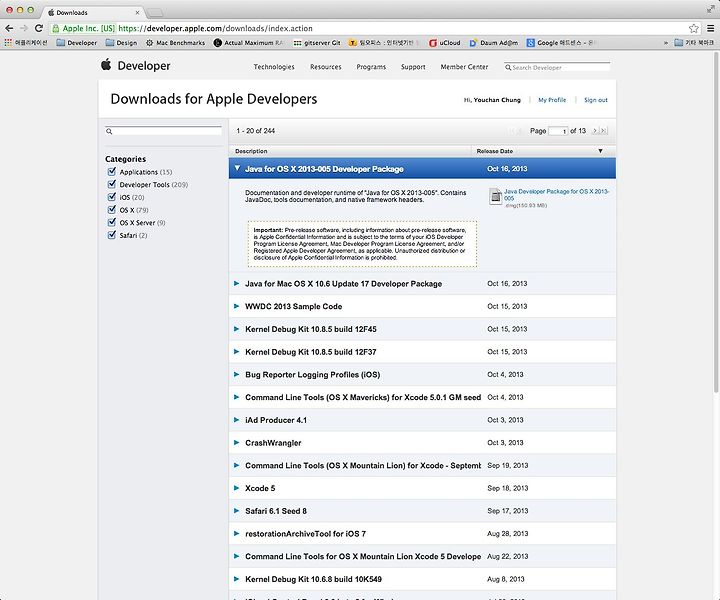Open My Profile link
Viewport: 720px width, 600px height.
click(x=552, y=100)
